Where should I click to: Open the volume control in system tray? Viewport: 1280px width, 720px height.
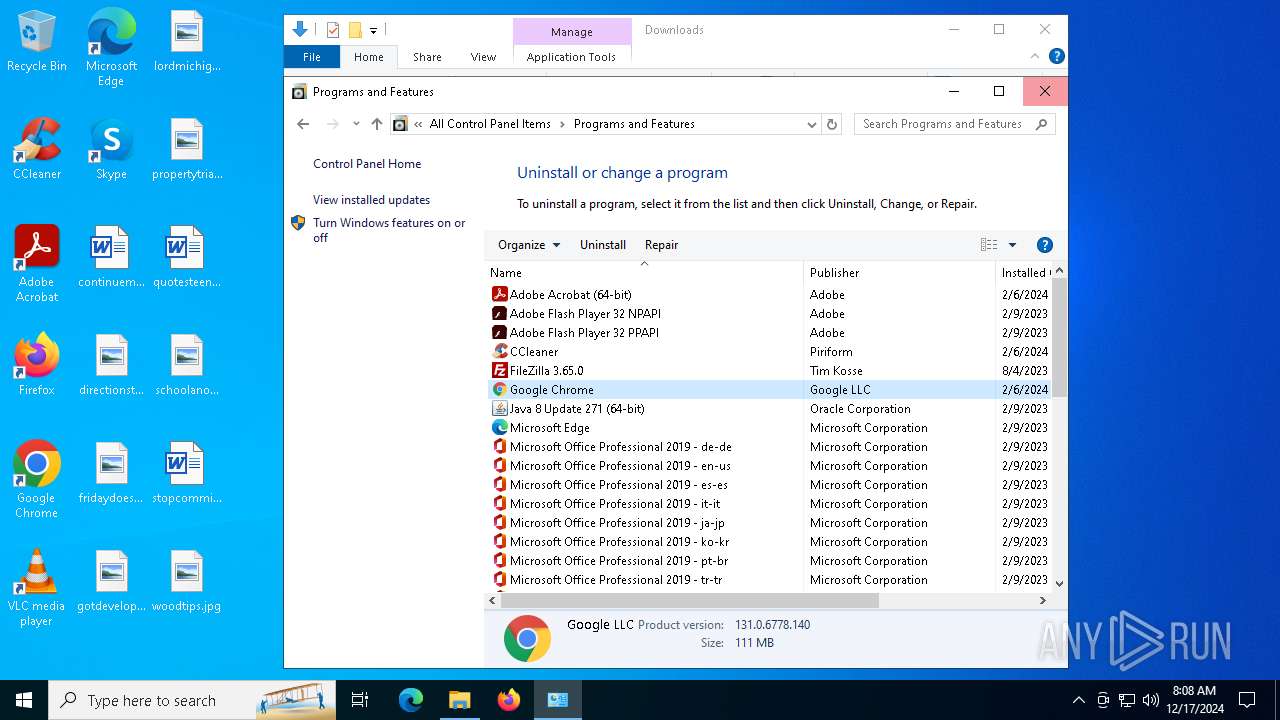coord(1150,700)
